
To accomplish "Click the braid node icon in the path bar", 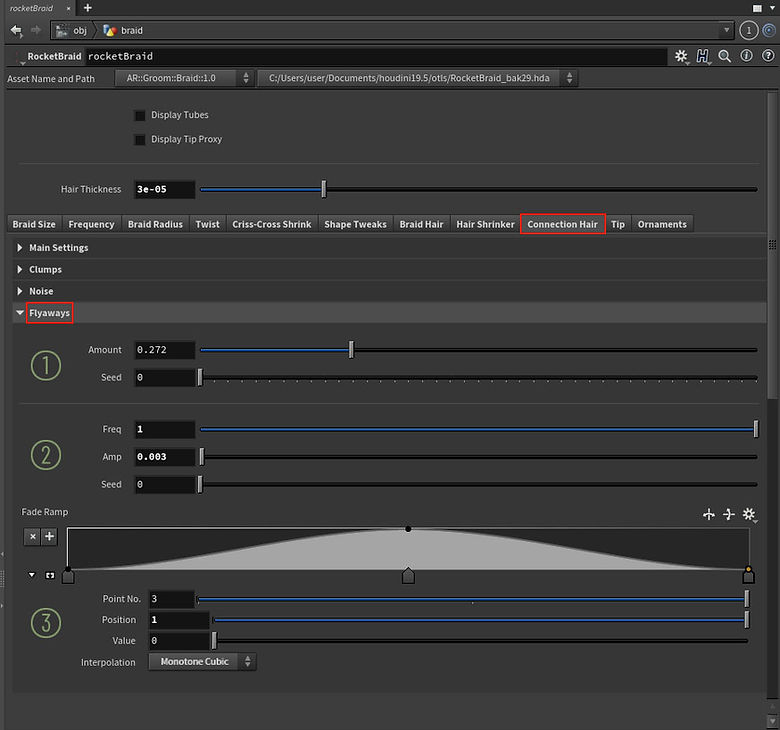I will 109,31.
